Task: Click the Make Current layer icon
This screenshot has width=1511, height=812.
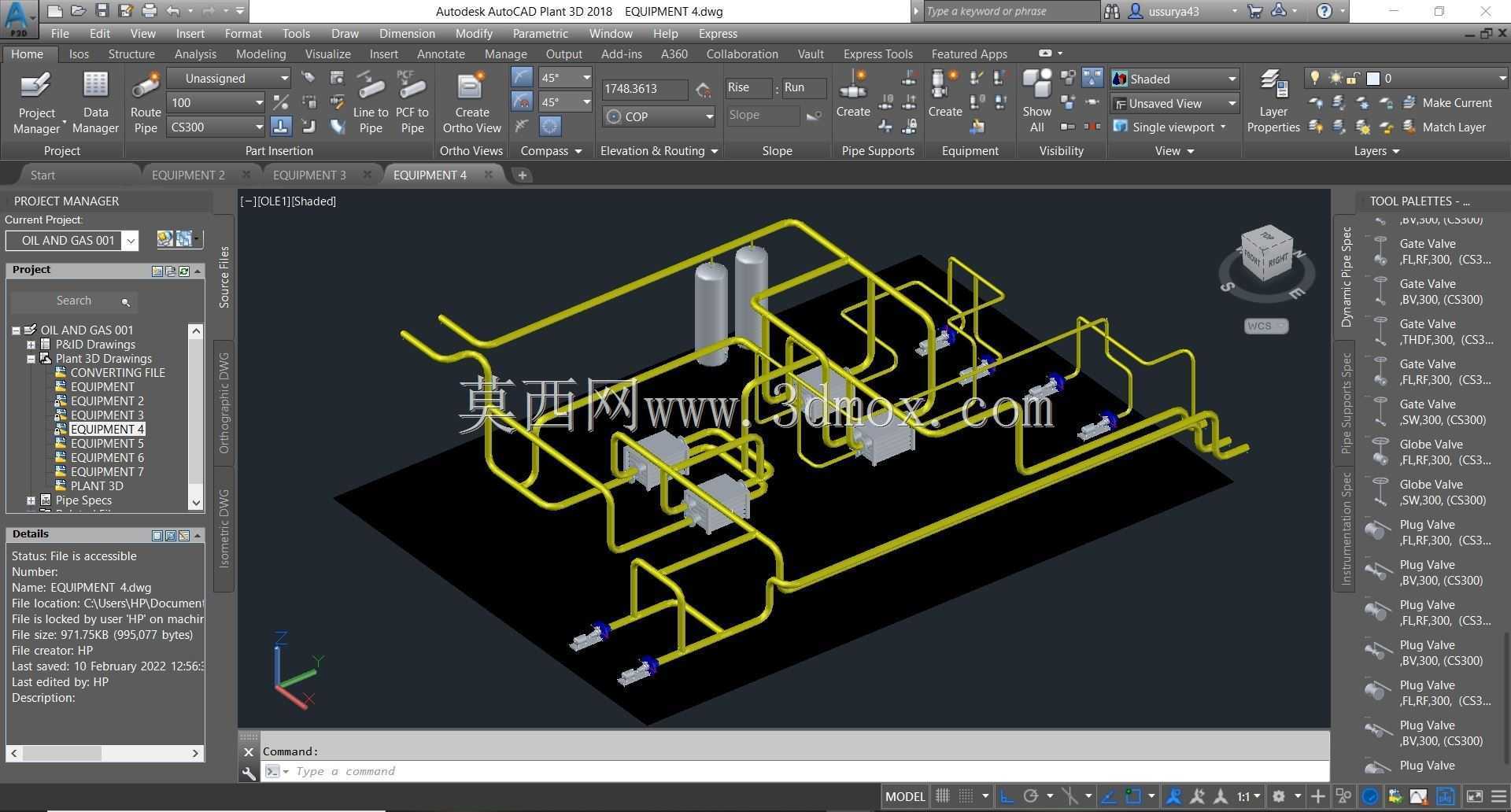Action: click(x=1409, y=103)
